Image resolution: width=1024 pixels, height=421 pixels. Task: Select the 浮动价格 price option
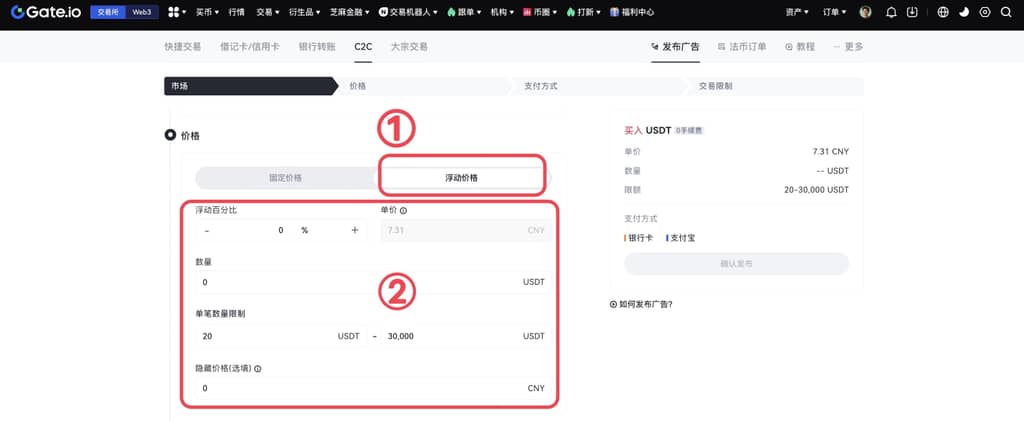[x=461, y=178]
